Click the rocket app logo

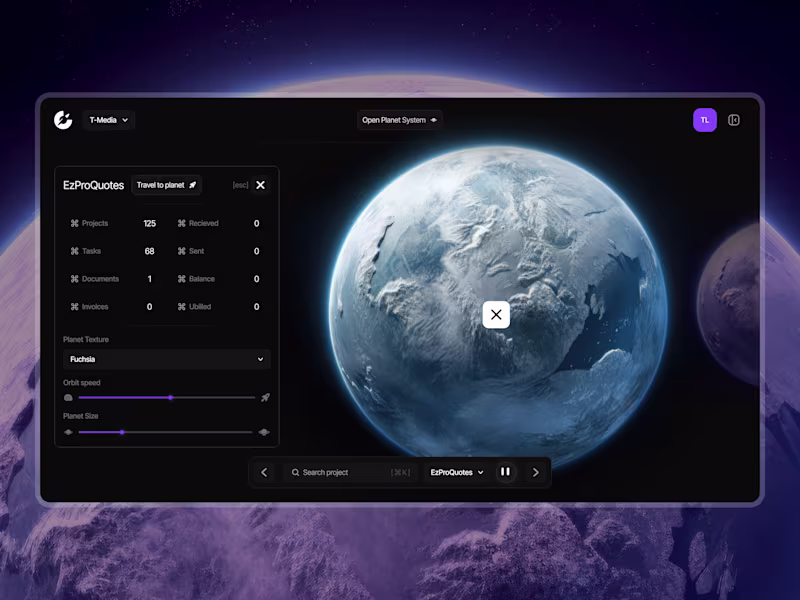63,120
